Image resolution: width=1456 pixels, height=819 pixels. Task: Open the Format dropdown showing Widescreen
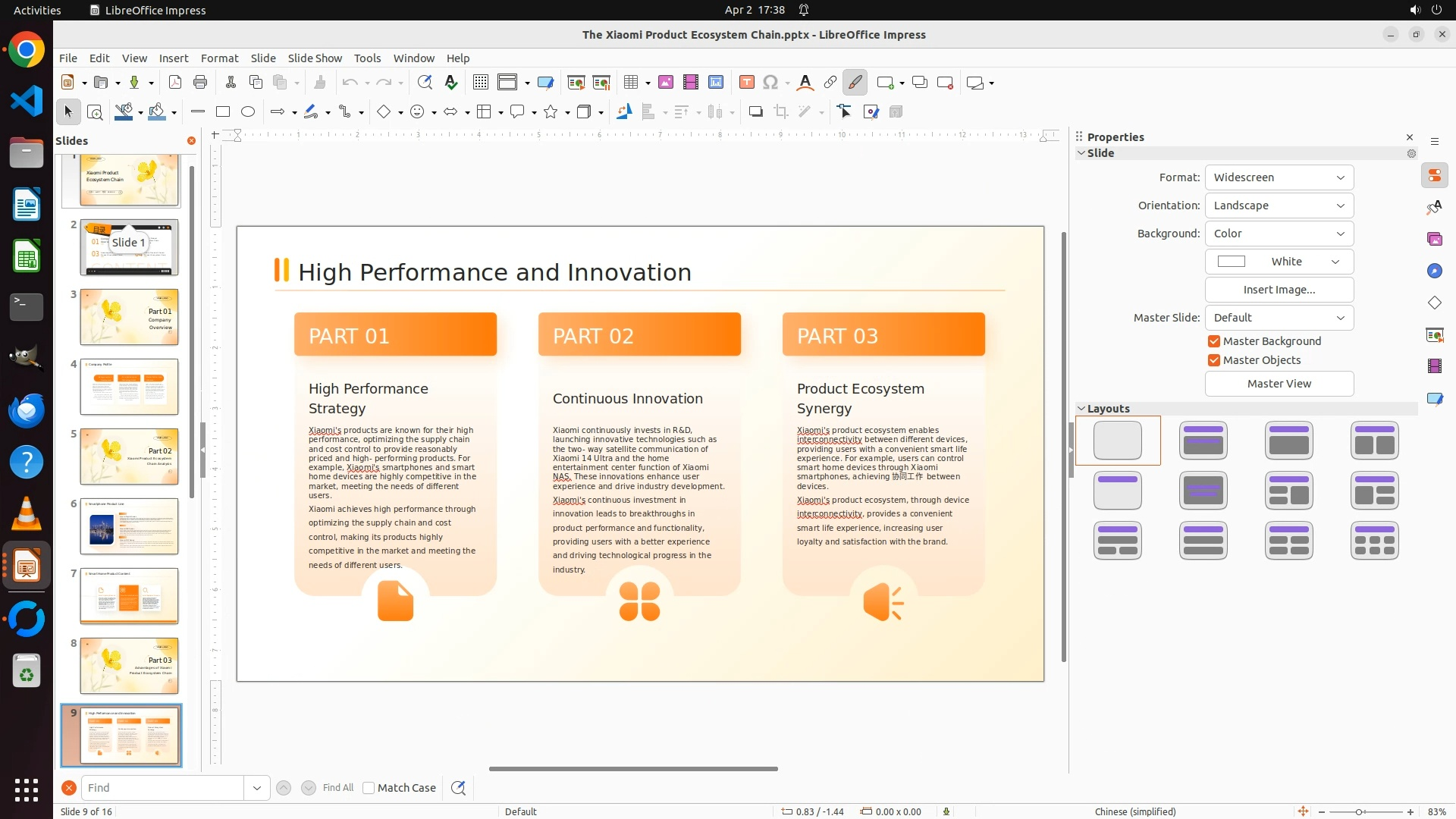pyautogui.click(x=1279, y=177)
